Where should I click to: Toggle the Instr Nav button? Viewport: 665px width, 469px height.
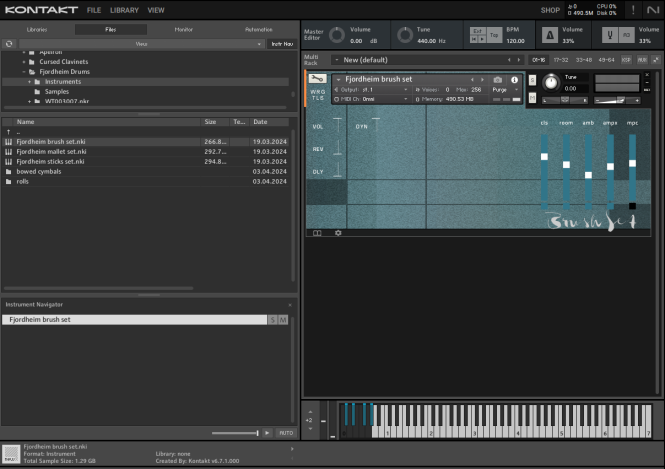282,44
